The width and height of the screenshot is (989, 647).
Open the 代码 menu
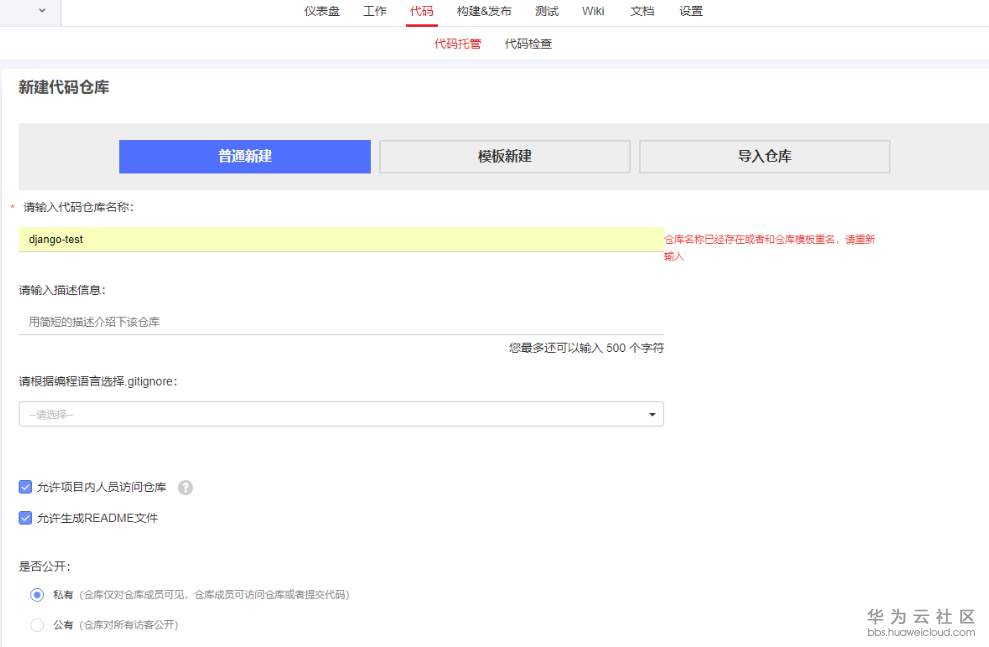coord(421,11)
